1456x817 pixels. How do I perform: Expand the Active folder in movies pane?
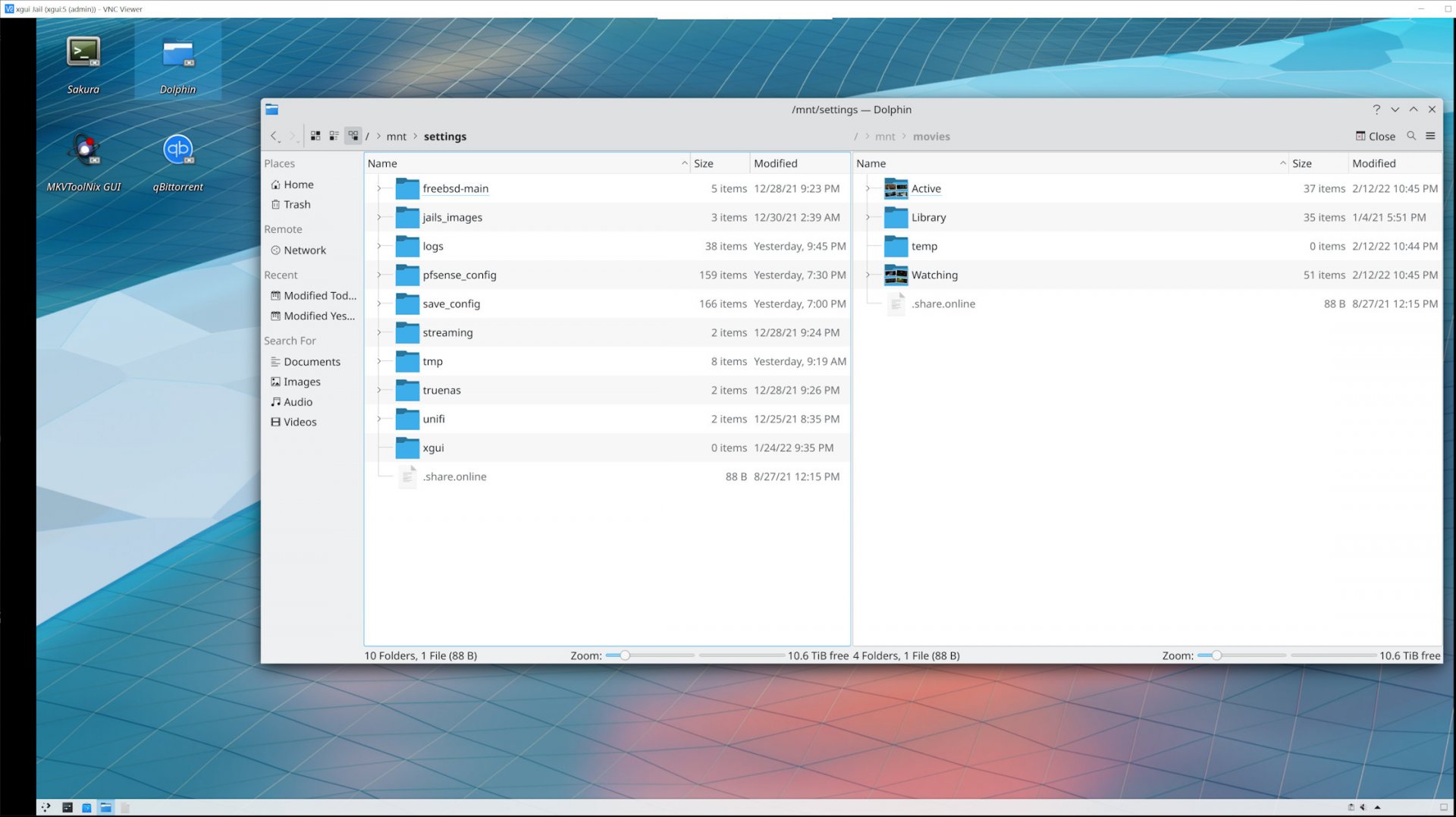tap(868, 189)
